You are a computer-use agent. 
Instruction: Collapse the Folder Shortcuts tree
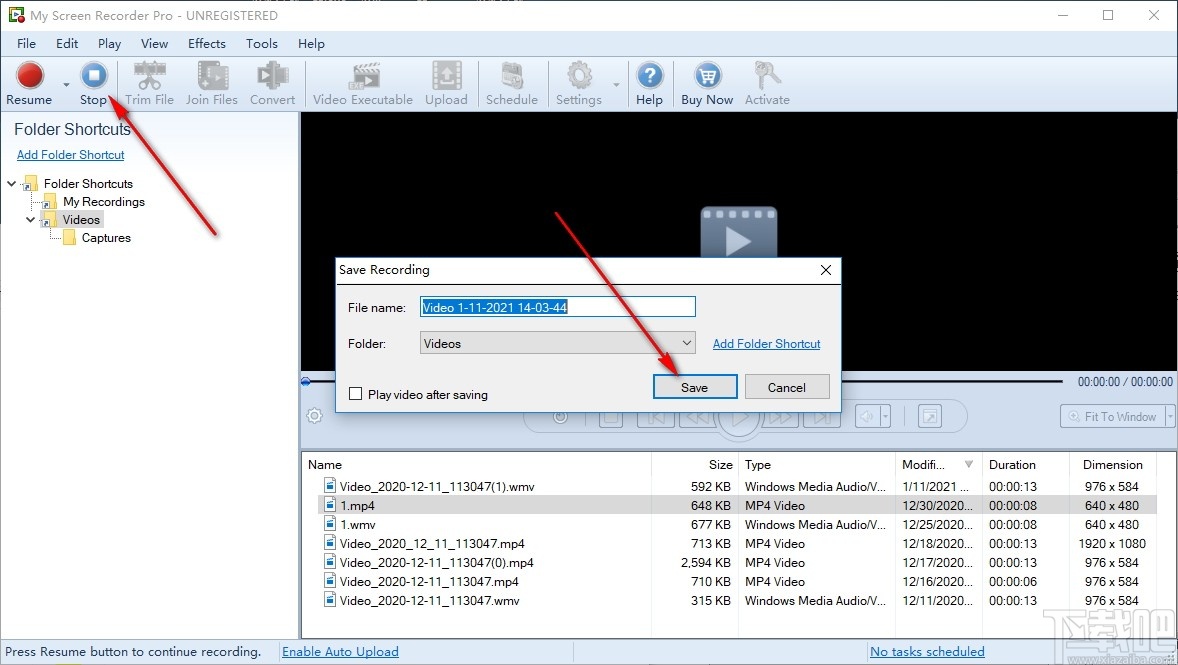[x=10, y=183]
